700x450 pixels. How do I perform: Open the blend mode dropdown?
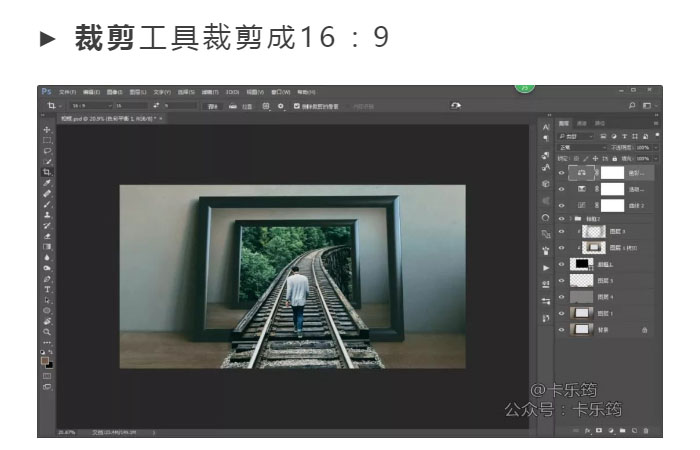click(582, 147)
